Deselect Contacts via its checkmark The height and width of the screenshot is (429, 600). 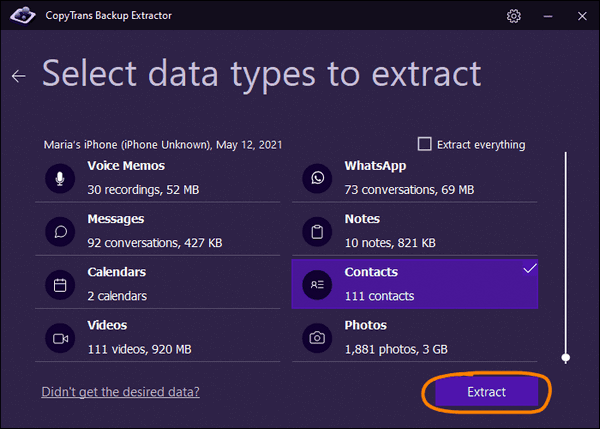(x=530, y=268)
